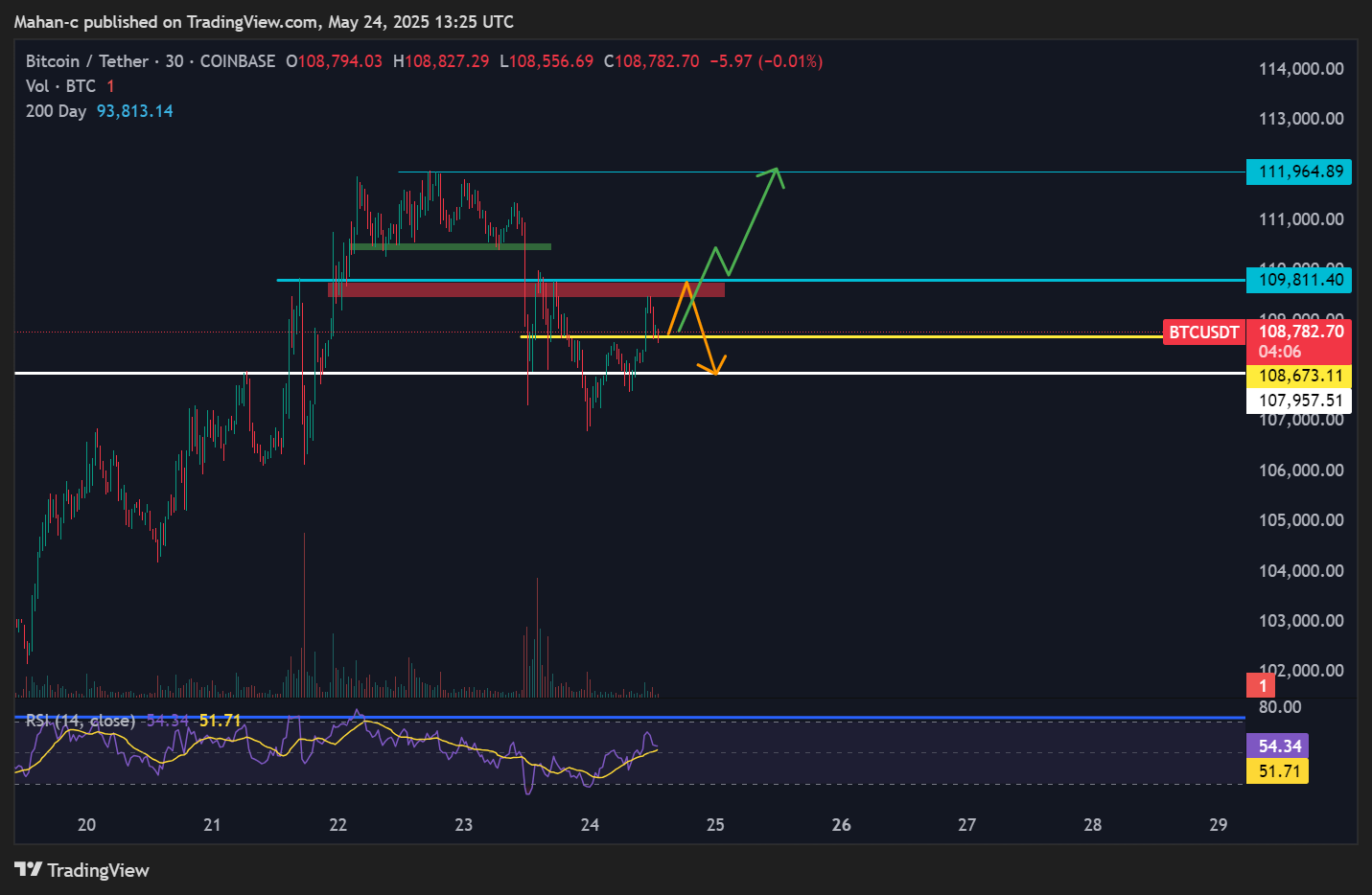This screenshot has height=895, width=1372.
Task: Click the date 25 on time axis
Action: [715, 825]
